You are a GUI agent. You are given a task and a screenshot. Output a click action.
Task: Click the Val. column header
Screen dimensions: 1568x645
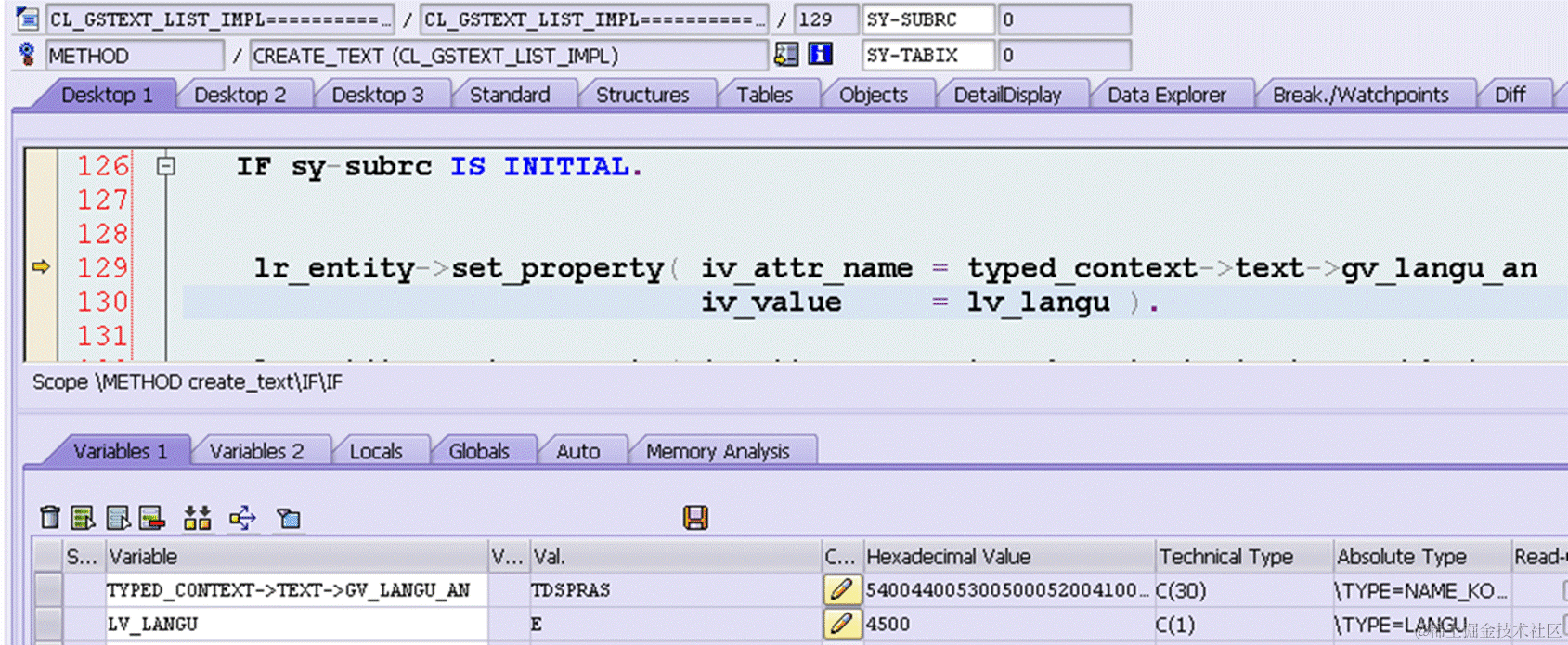coord(675,556)
